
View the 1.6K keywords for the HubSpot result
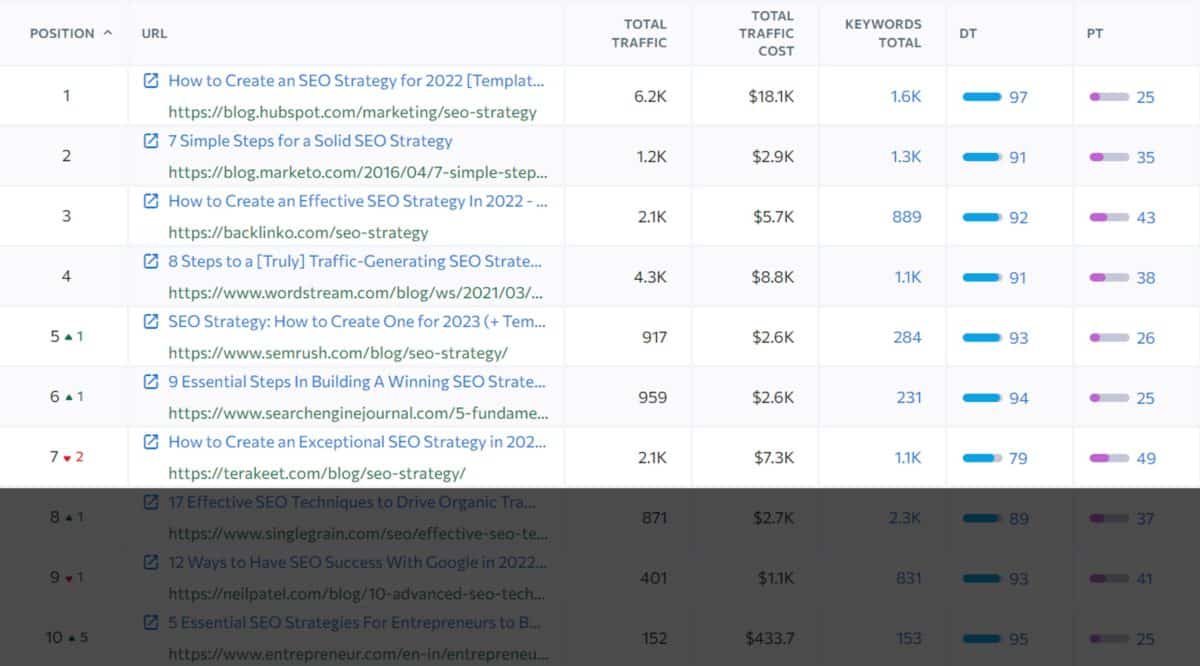(x=907, y=95)
